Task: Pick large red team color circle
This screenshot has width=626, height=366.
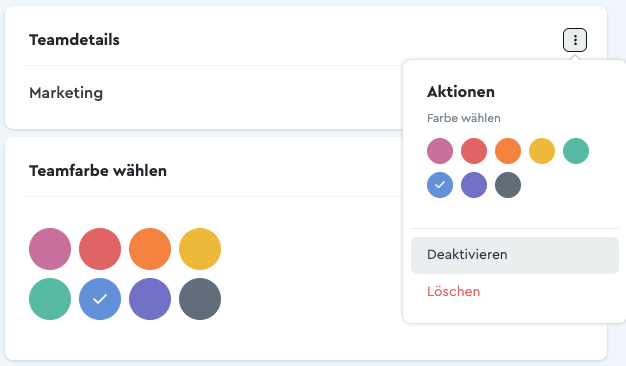Action: (100, 249)
